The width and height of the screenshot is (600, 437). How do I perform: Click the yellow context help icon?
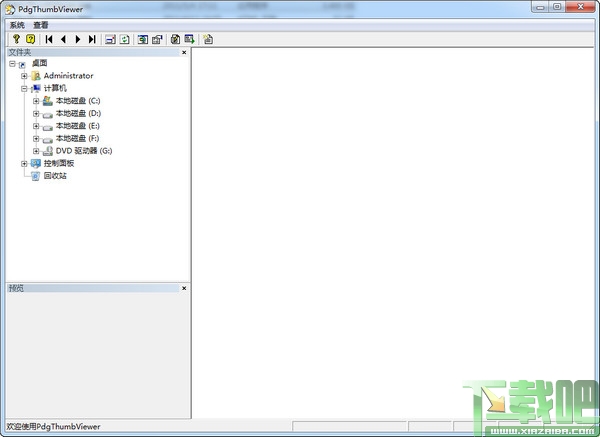pos(30,39)
